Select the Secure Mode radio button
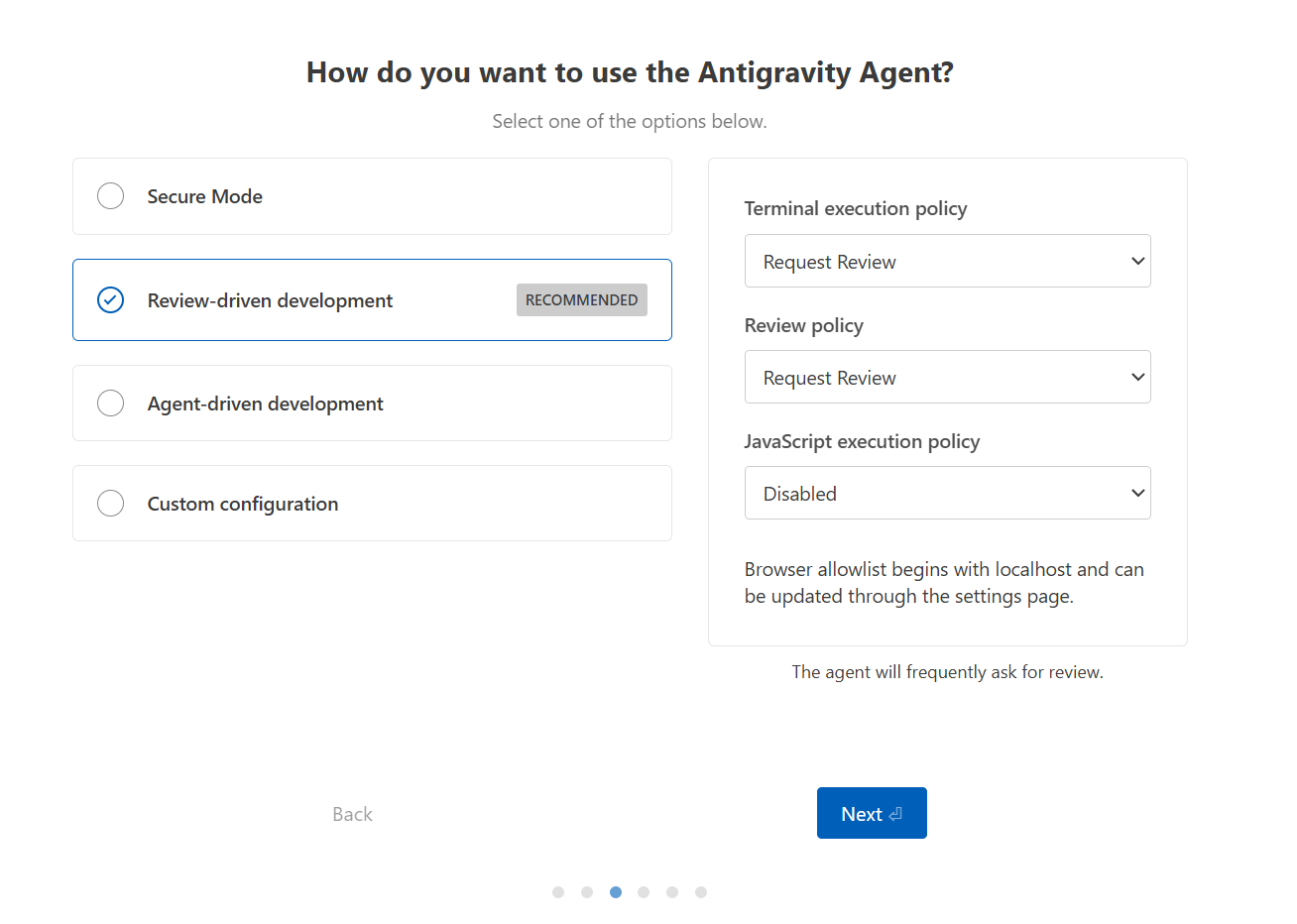 tap(111, 196)
